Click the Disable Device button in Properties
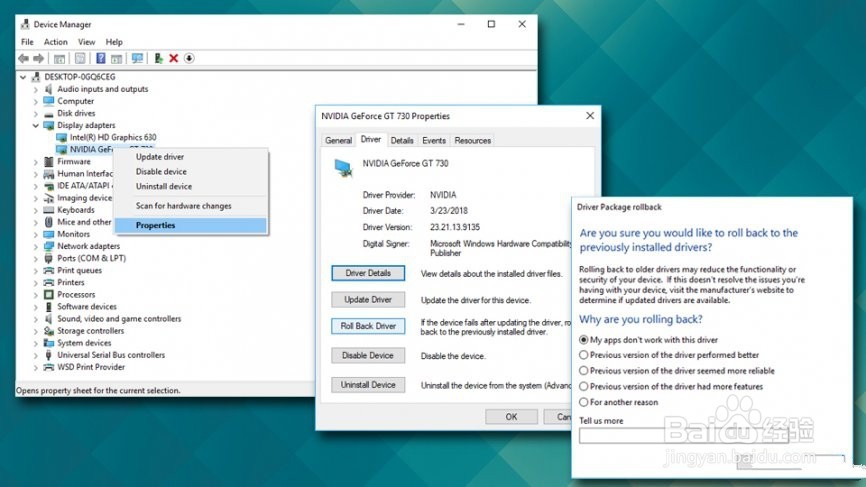Viewport: 866px width, 487px height. 368,356
